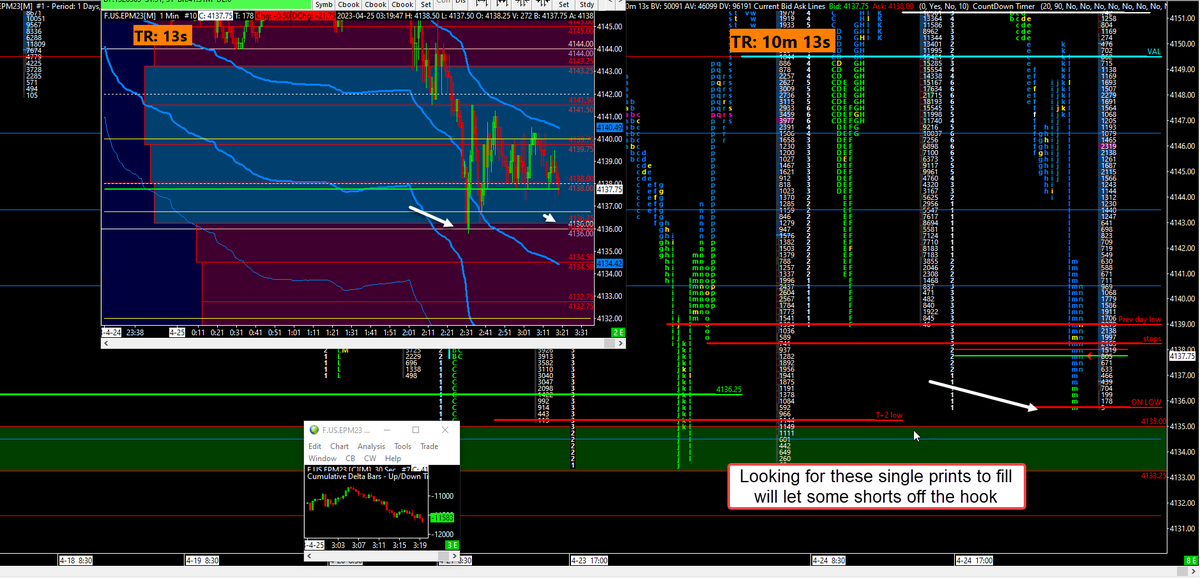Open the Chart menu in the delta window
The image size is (1200, 578).
pyautogui.click(x=339, y=446)
